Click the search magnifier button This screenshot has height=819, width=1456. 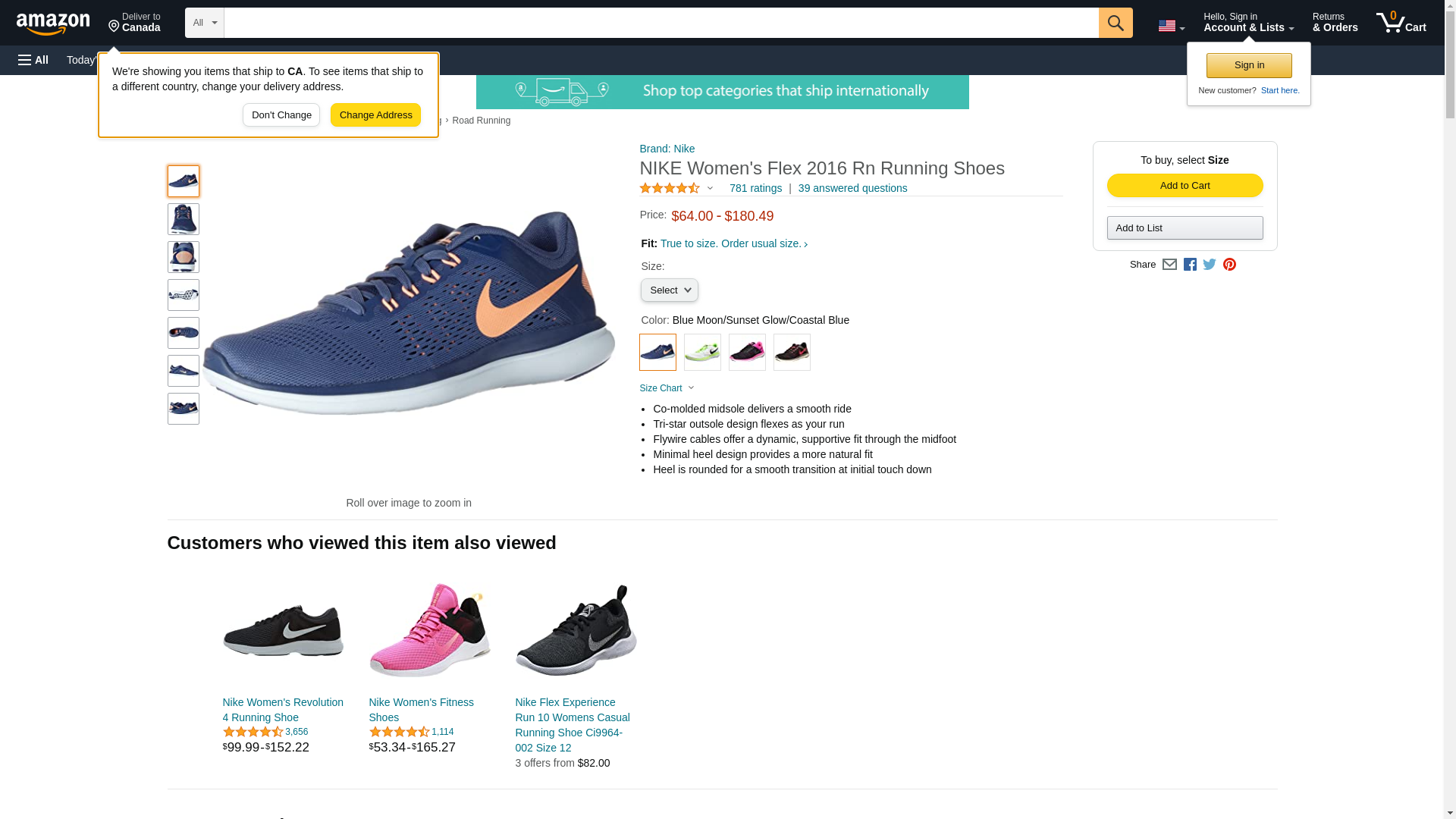1115,23
